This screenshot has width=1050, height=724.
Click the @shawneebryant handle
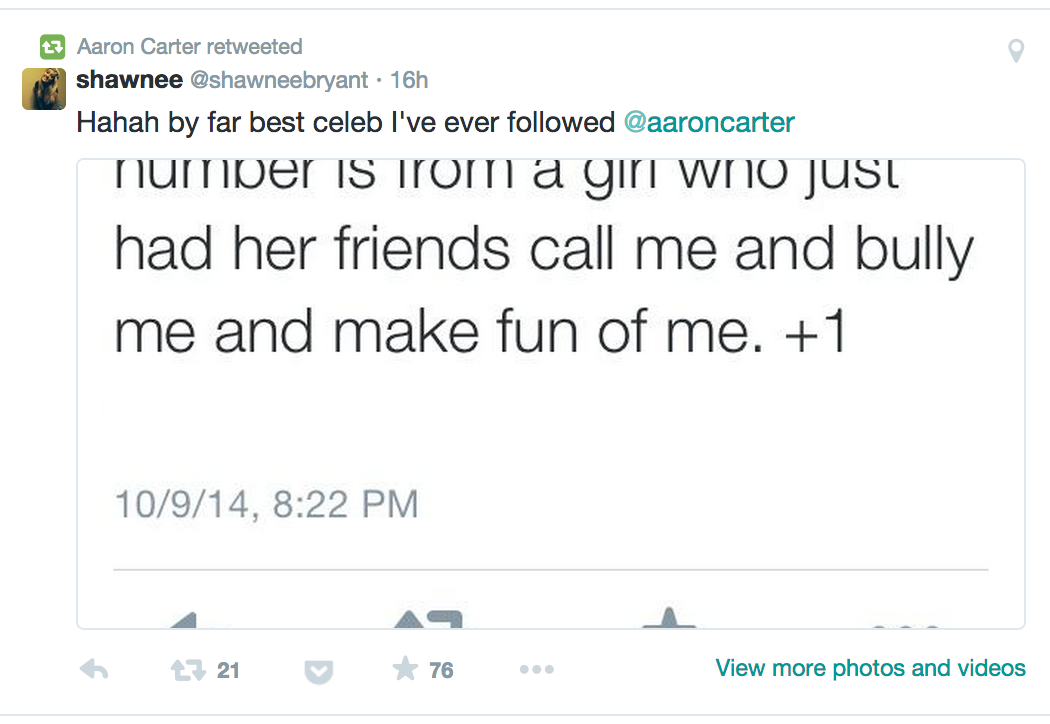[x=285, y=79]
